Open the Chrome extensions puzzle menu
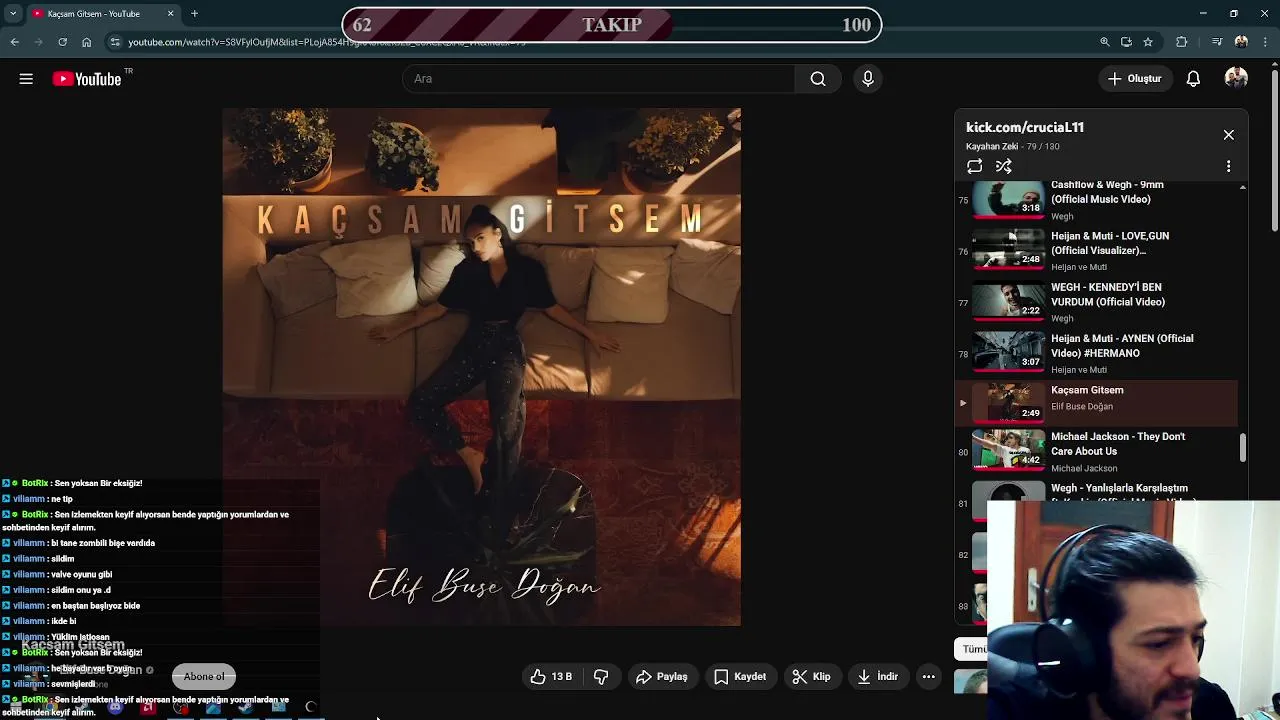The width and height of the screenshot is (1280, 720). 1182,42
